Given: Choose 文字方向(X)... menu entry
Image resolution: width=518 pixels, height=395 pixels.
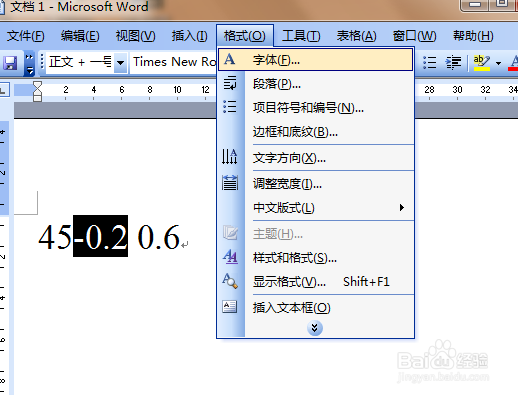Looking at the screenshot, I should [315, 158].
